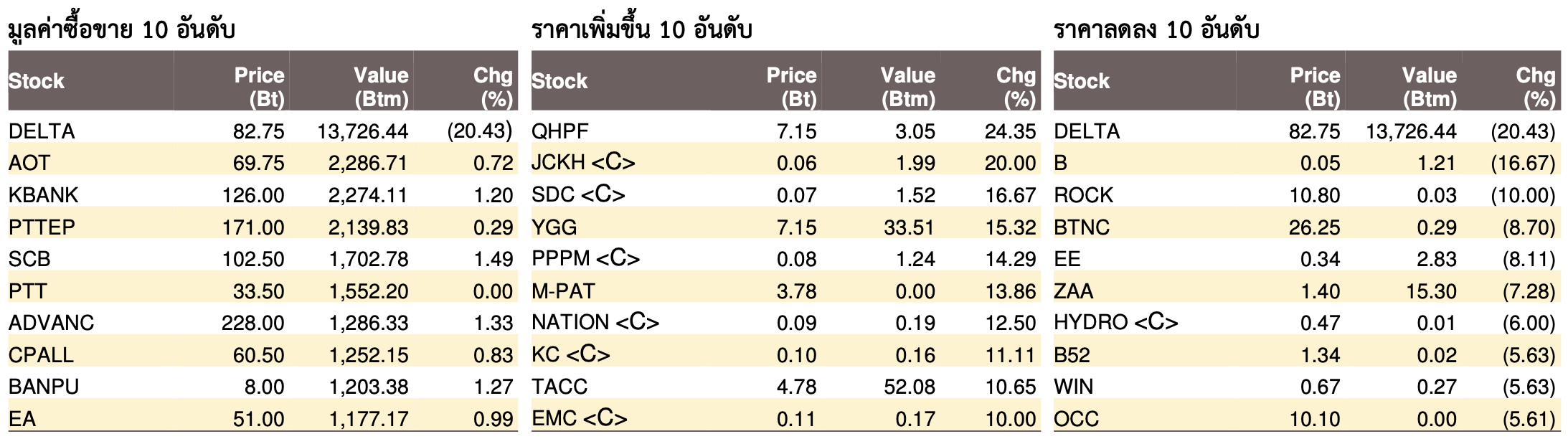The width and height of the screenshot is (1568, 439).
Task: Click HYDRO <C> in losers list
Action: 1116,323
